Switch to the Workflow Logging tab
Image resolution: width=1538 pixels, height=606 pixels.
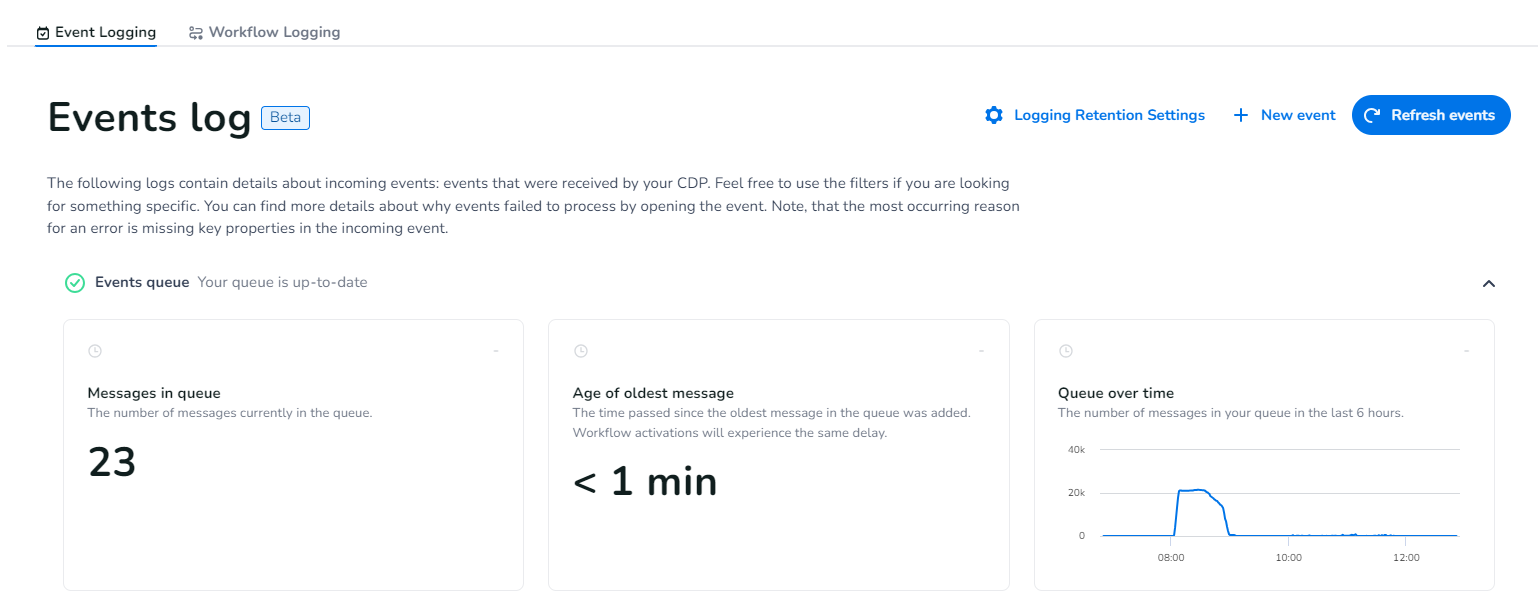coord(274,32)
